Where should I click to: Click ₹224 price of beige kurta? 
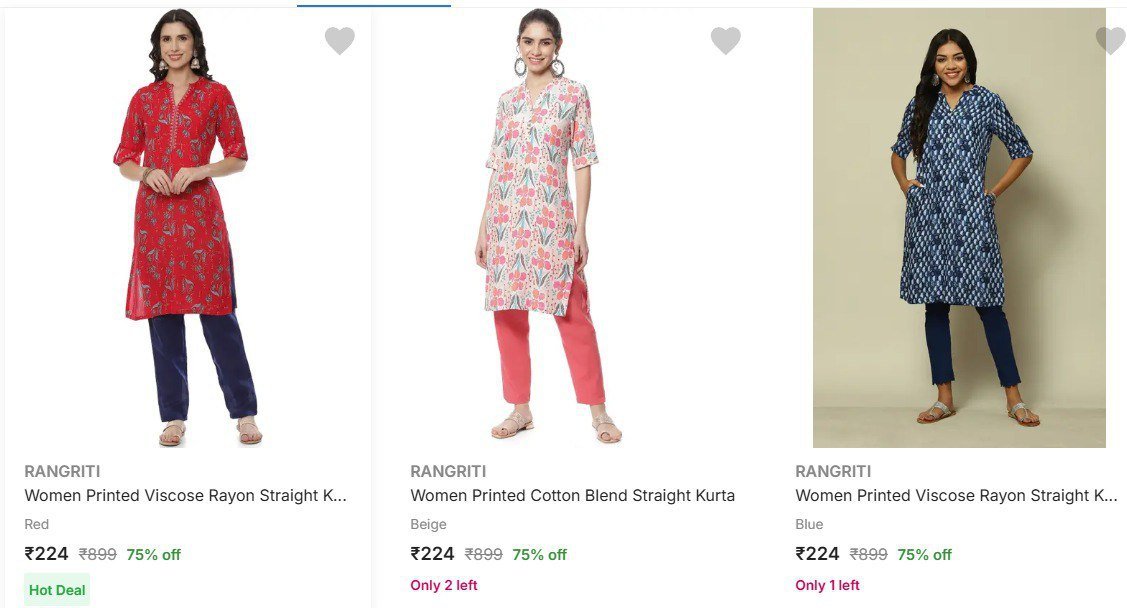click(x=432, y=554)
